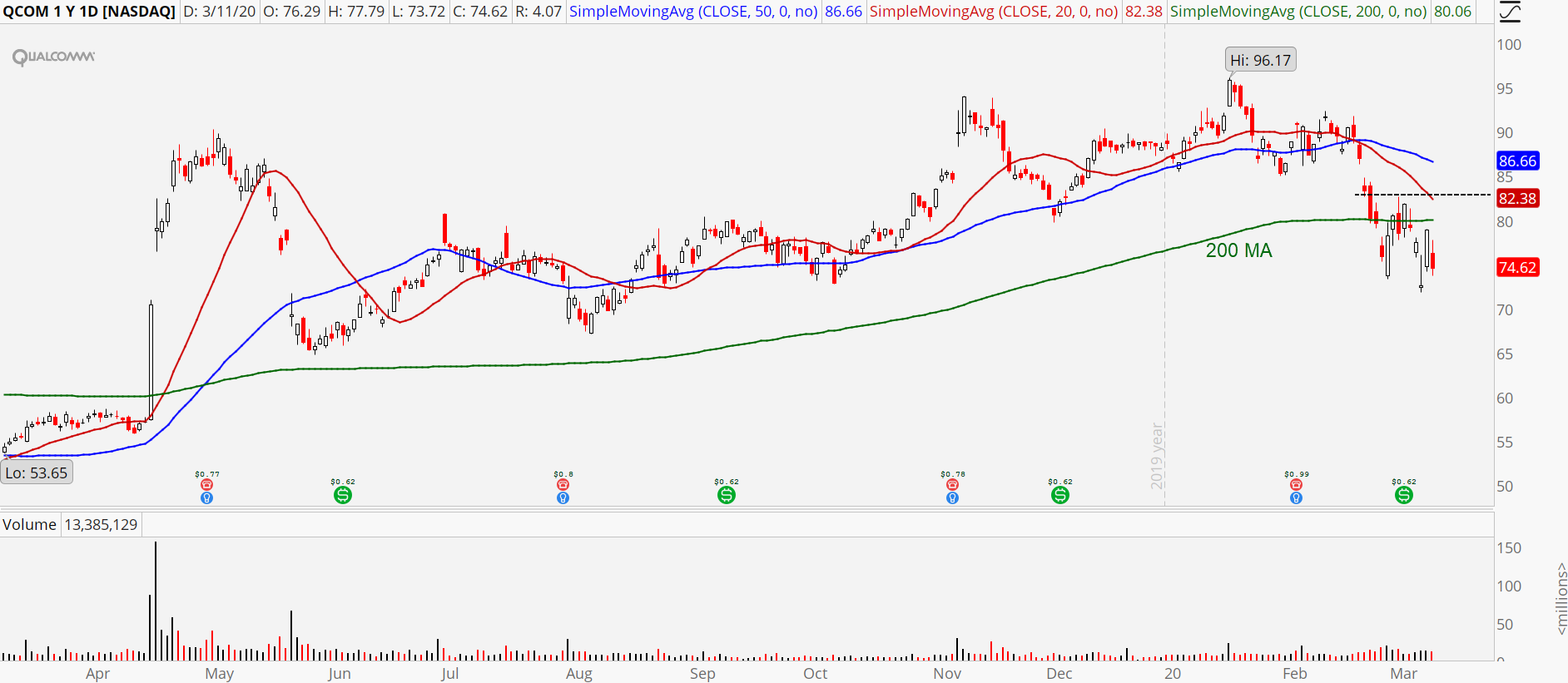Click the $0.78 earnings value label

tap(953, 474)
